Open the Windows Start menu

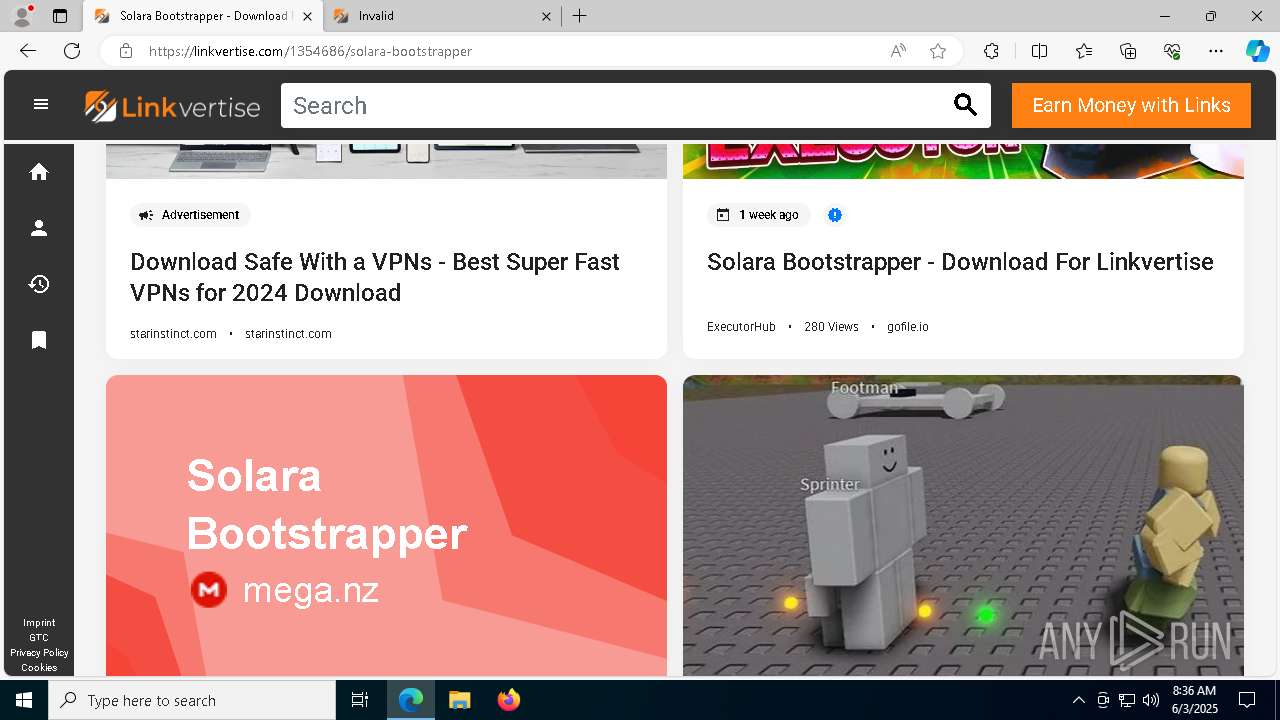(x=24, y=700)
